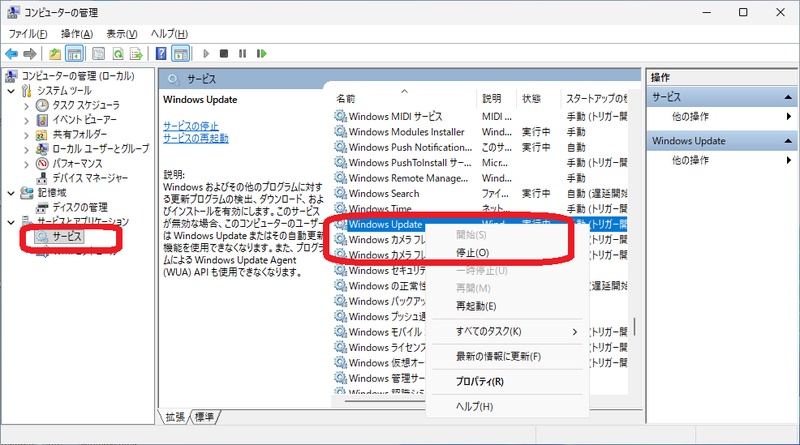This screenshot has width=800, height=445.
Task: Collapse Windows Update section in 操作 pane
Action: (x=788, y=141)
